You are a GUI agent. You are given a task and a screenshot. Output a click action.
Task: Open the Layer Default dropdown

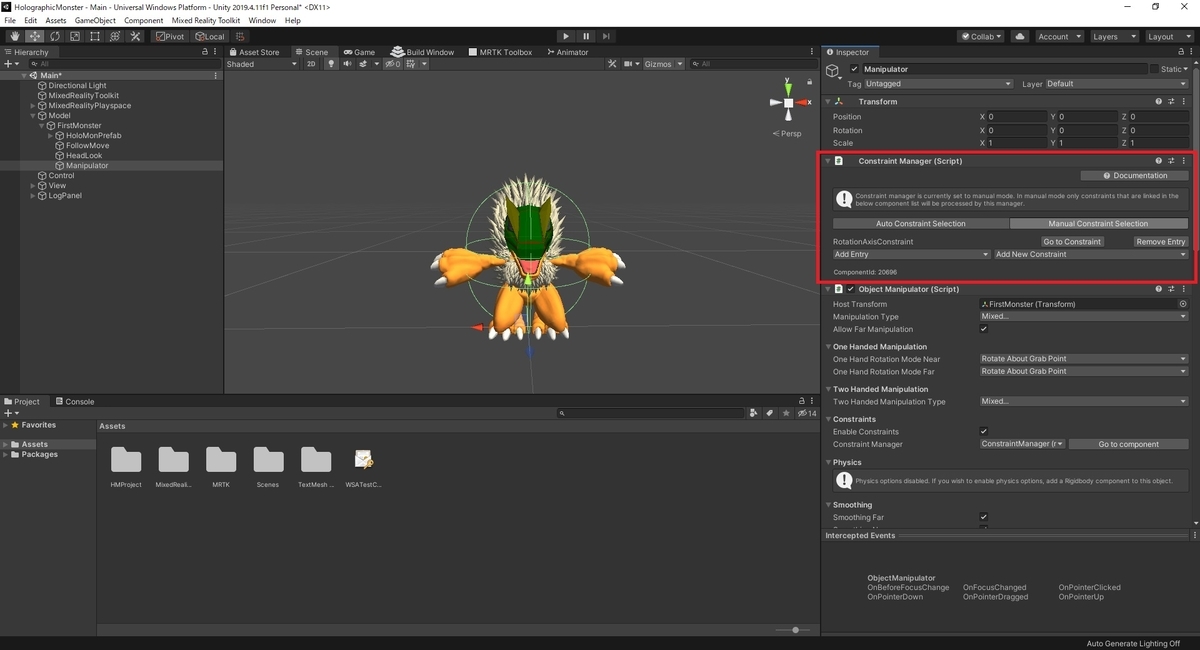(1116, 84)
